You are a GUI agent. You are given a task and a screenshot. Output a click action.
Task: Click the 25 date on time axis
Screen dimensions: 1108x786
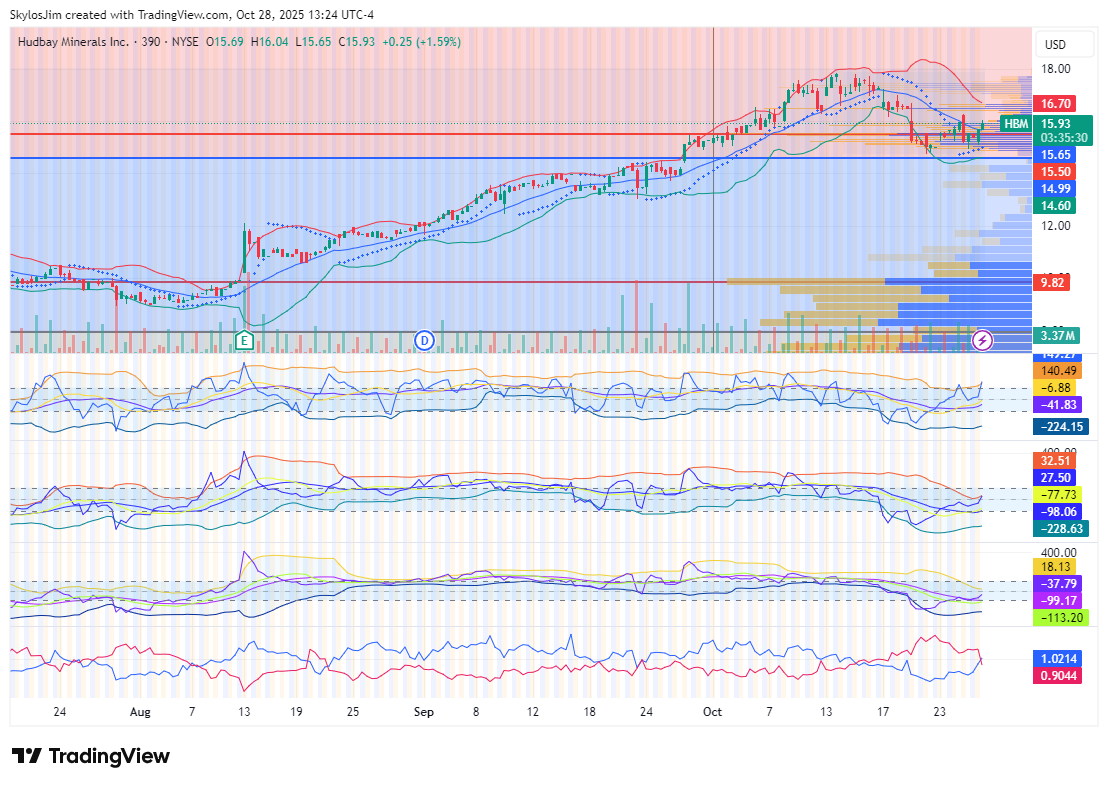coord(353,712)
